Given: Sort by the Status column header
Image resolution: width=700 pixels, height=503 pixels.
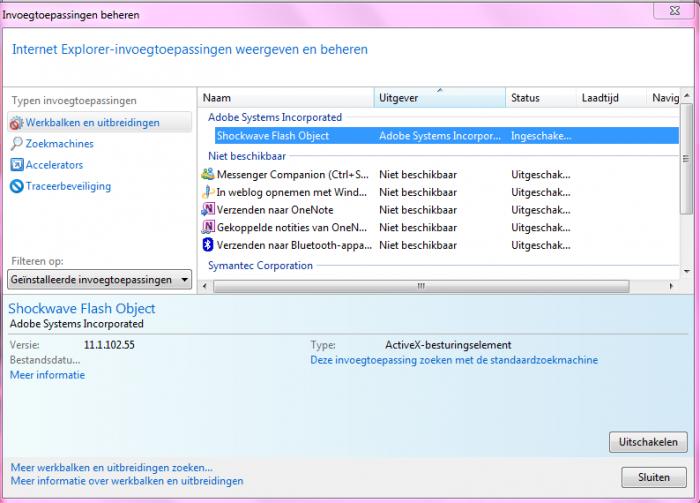Looking at the screenshot, I should click(541, 98).
